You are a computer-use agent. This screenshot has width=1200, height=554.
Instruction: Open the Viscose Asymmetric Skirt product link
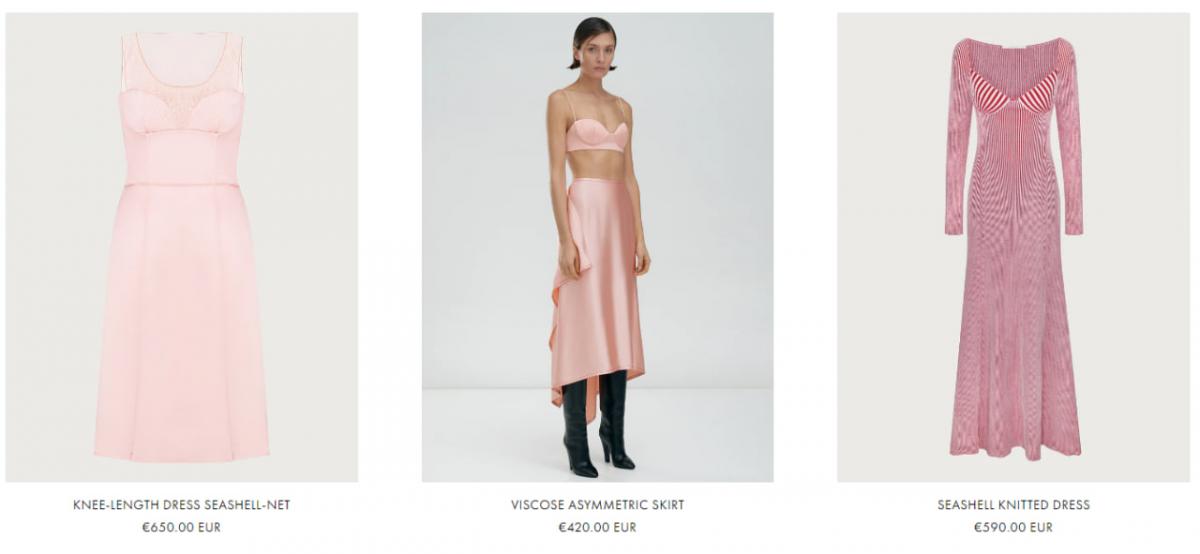pos(597,505)
